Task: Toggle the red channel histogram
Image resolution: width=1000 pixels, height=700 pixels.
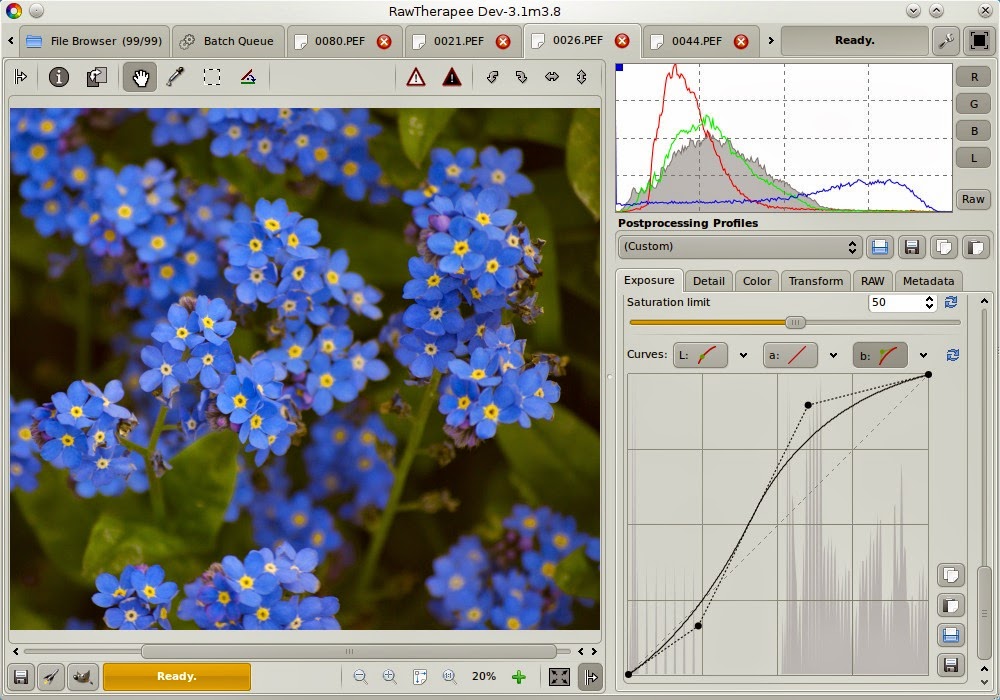Action: [973, 77]
